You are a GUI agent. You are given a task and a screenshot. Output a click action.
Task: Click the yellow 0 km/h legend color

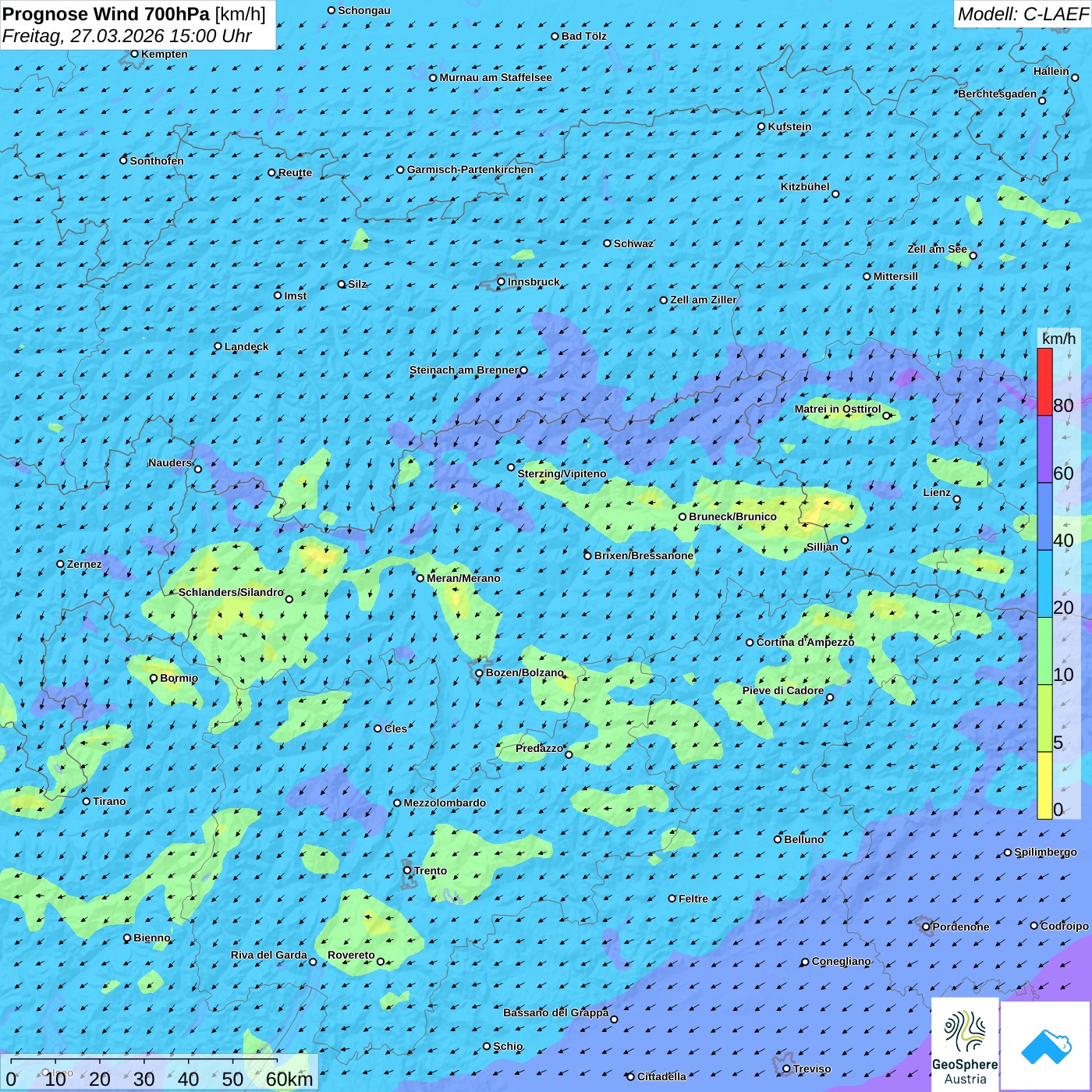pos(1044,785)
